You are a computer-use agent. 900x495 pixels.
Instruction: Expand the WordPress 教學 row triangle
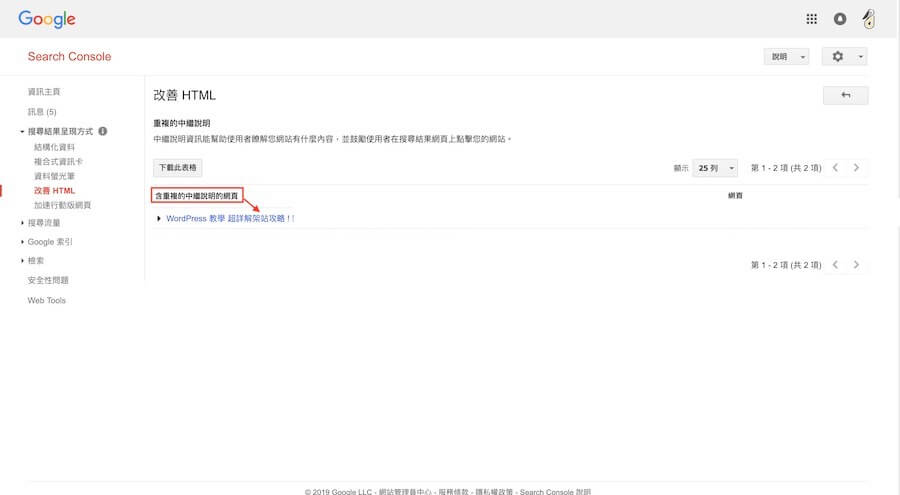159,218
